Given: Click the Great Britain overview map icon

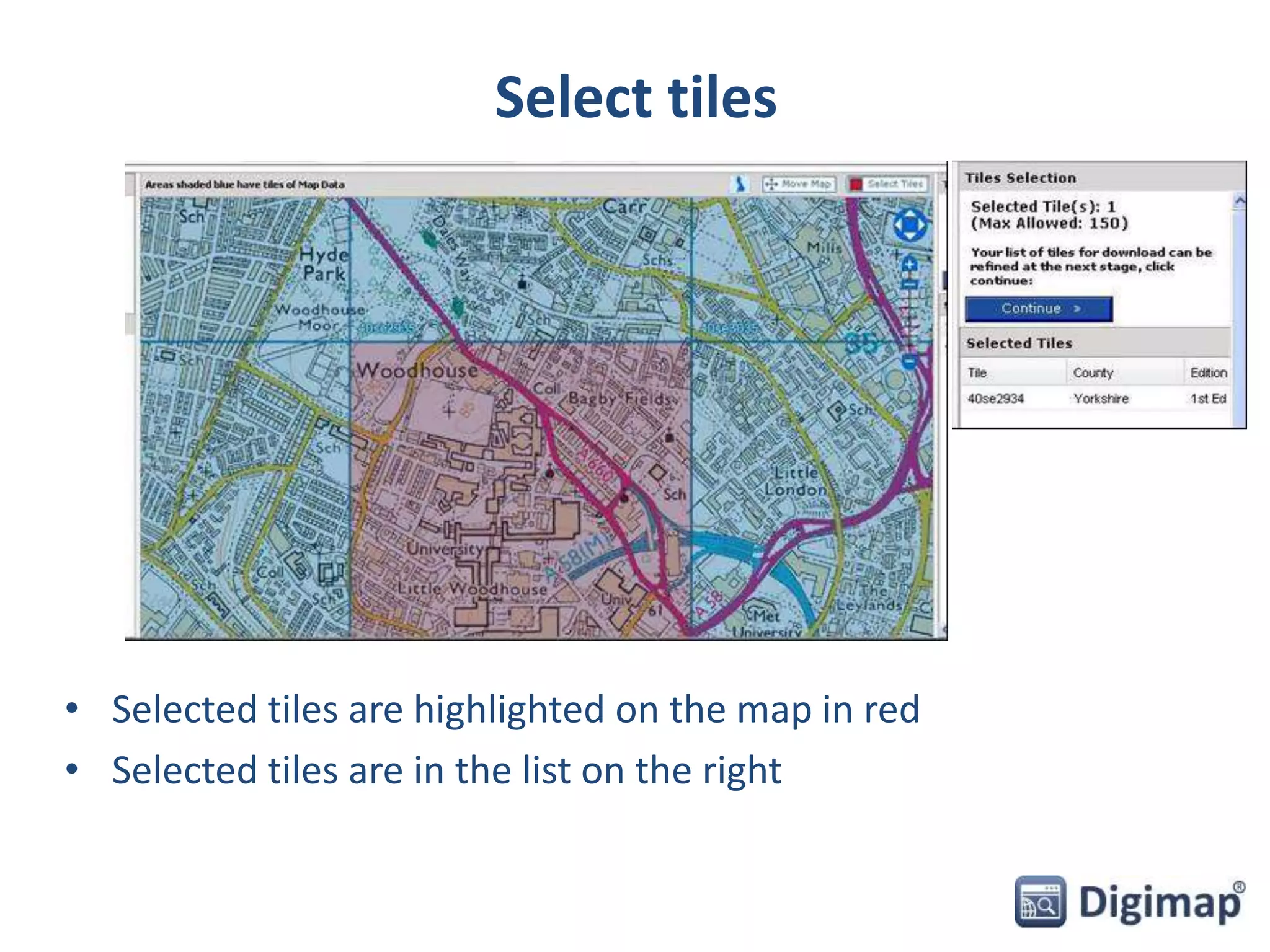Looking at the screenshot, I should pyautogui.click(x=739, y=184).
